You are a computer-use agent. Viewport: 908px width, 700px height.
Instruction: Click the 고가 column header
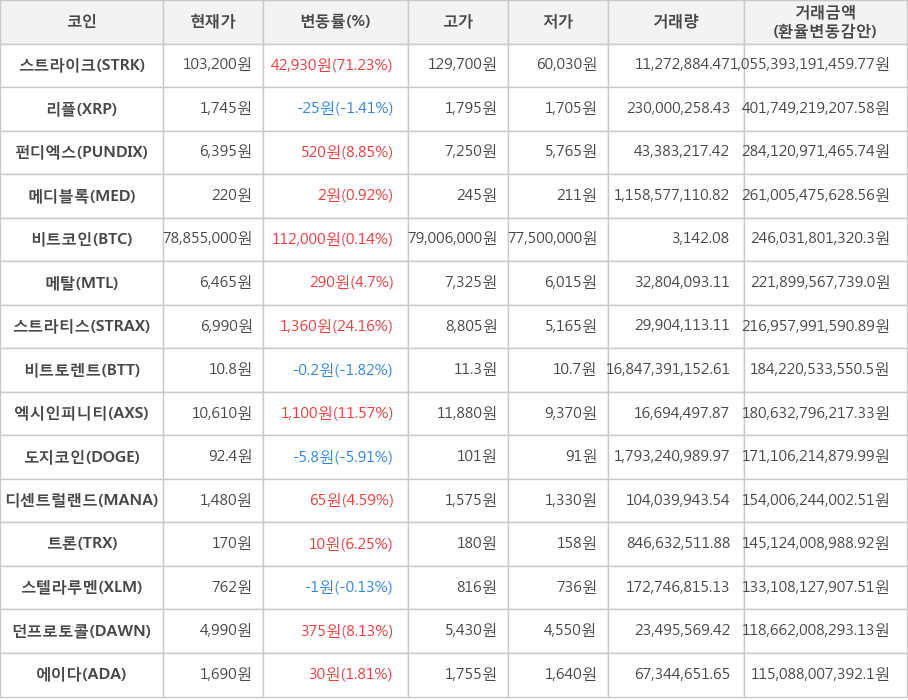458,21
